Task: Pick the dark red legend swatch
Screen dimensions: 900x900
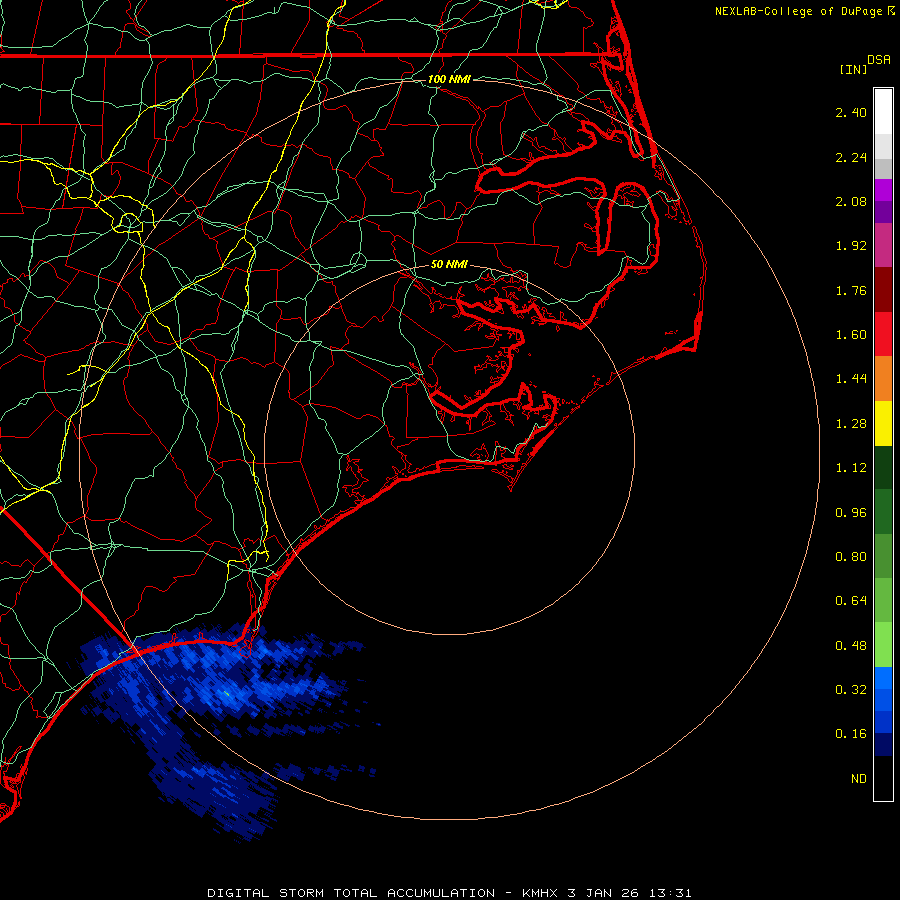Action: 883,290
